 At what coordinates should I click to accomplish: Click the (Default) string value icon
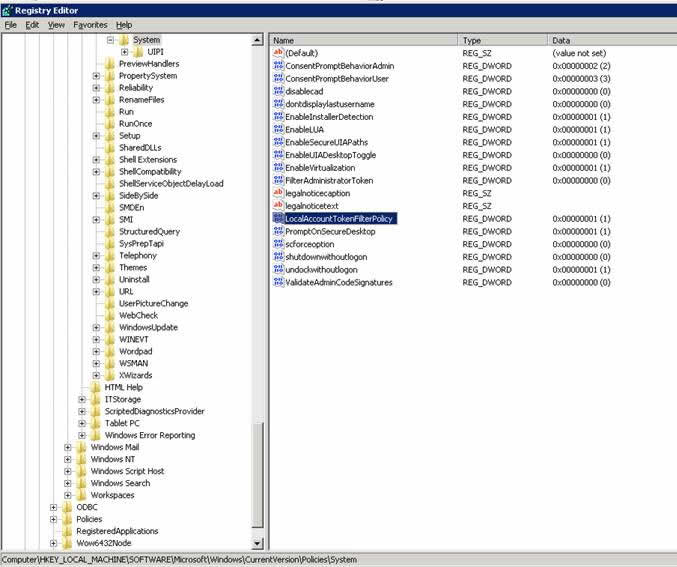(x=278, y=53)
